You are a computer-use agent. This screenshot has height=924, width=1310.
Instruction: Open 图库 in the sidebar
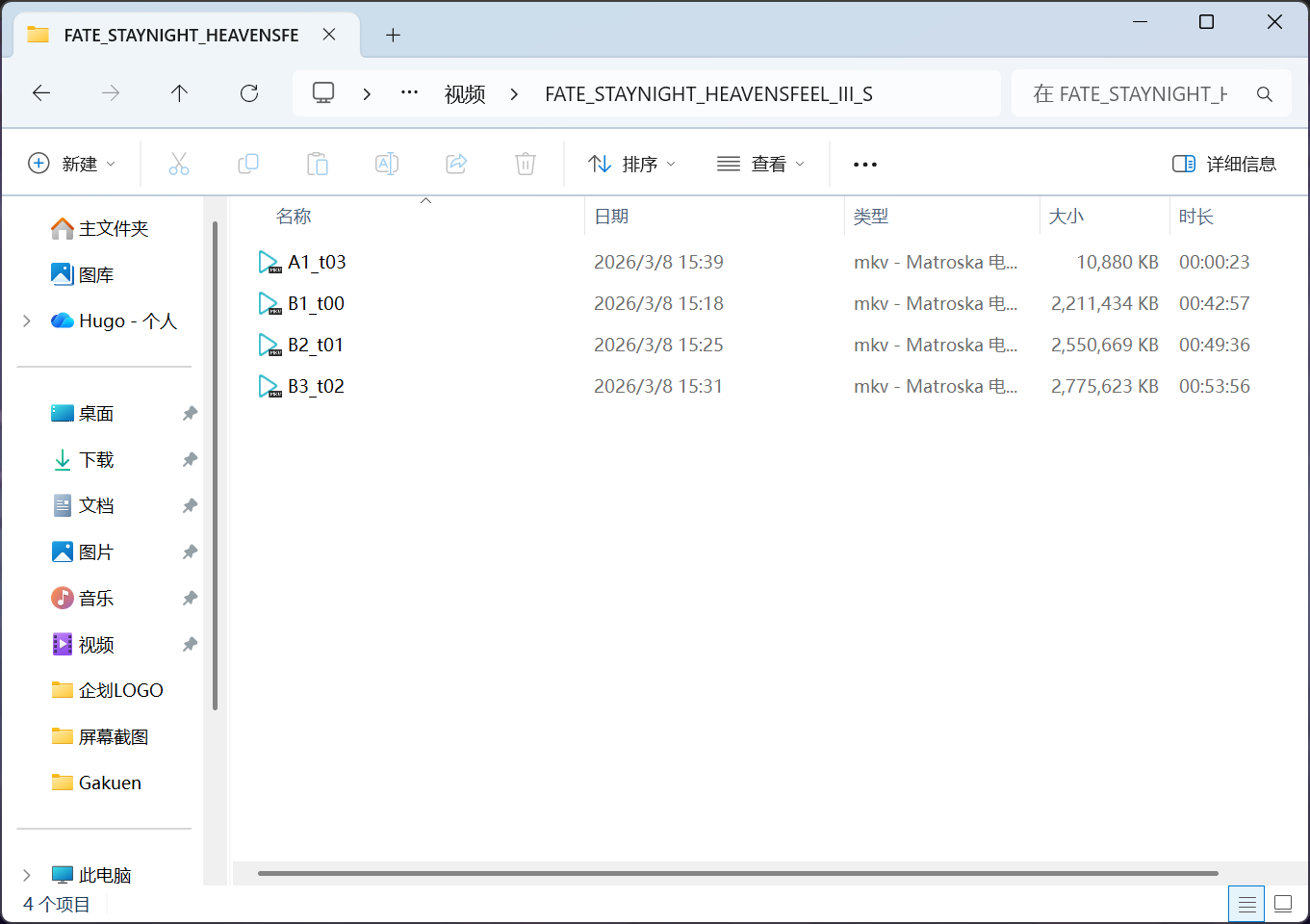click(x=83, y=274)
